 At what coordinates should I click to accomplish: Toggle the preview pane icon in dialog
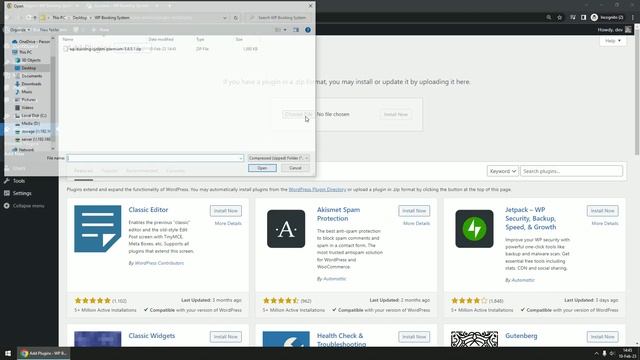(x=296, y=30)
